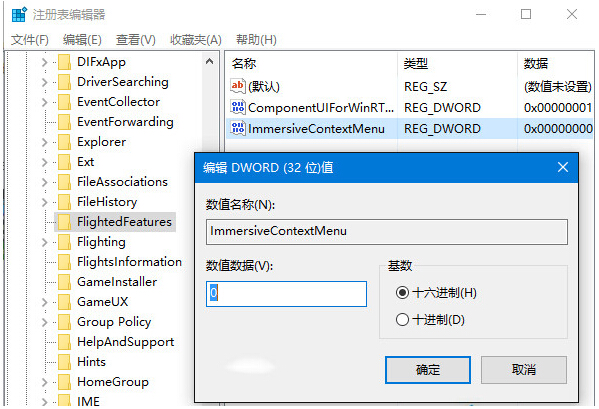The image size is (599, 409).
Task: Expand the Ext tree node
Action: click(x=44, y=162)
